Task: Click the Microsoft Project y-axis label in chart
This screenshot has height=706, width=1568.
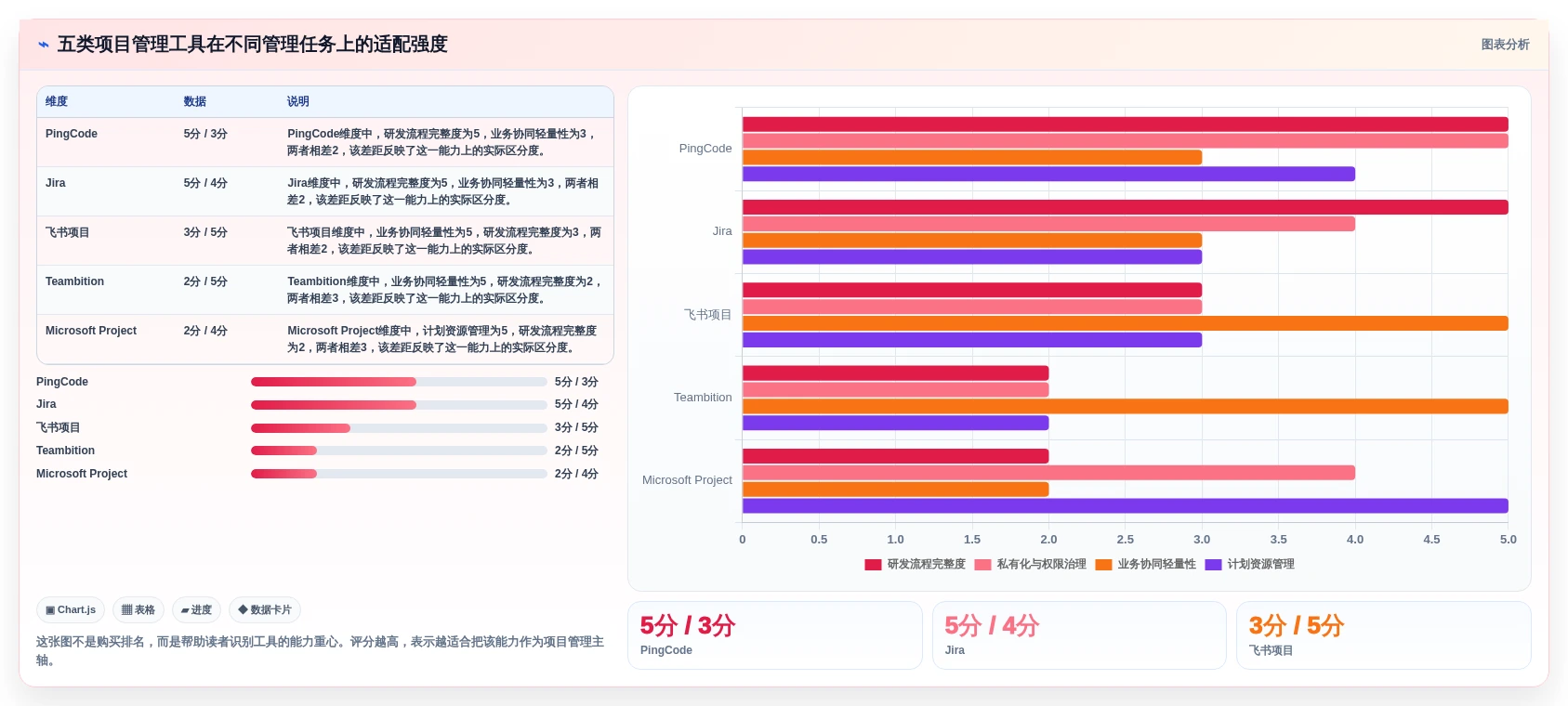Action: tap(687, 480)
